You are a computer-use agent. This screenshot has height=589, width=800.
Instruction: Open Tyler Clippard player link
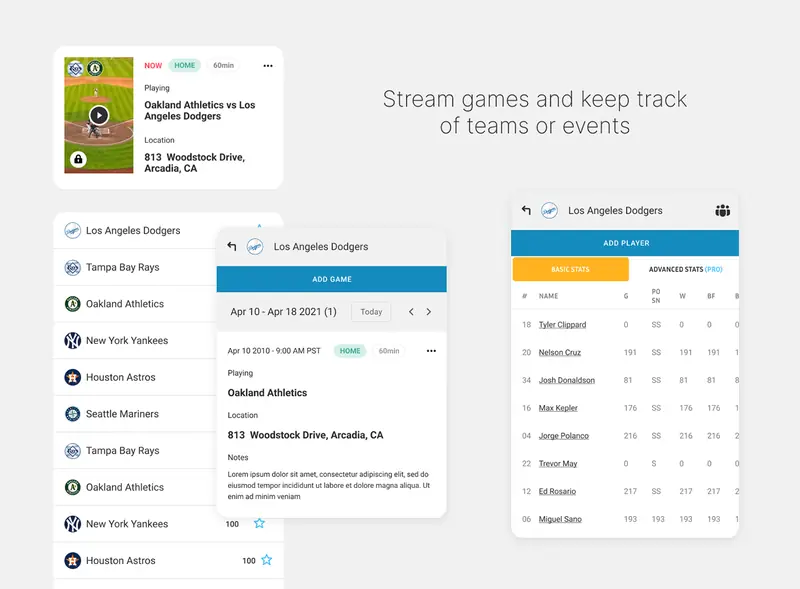pos(562,325)
